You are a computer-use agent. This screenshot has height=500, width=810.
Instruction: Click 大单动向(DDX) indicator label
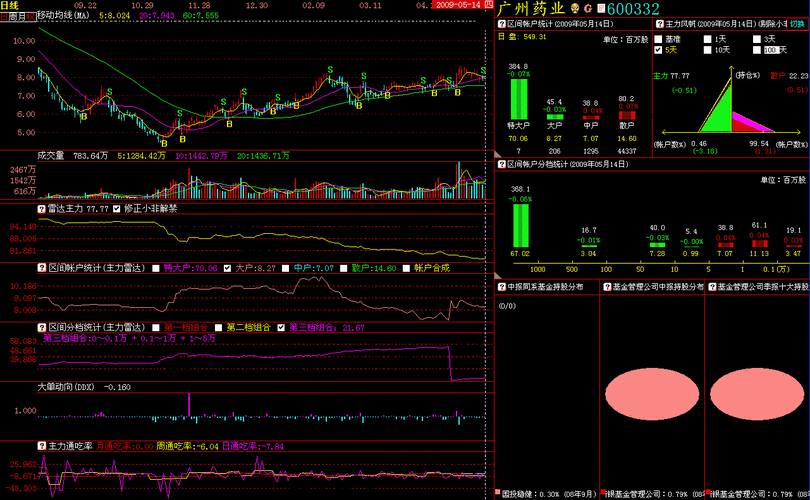66,387
